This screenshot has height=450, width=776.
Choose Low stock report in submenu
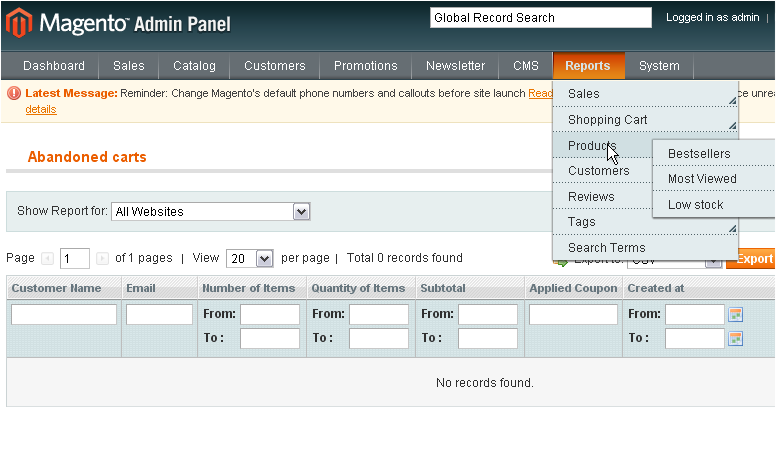coord(695,205)
